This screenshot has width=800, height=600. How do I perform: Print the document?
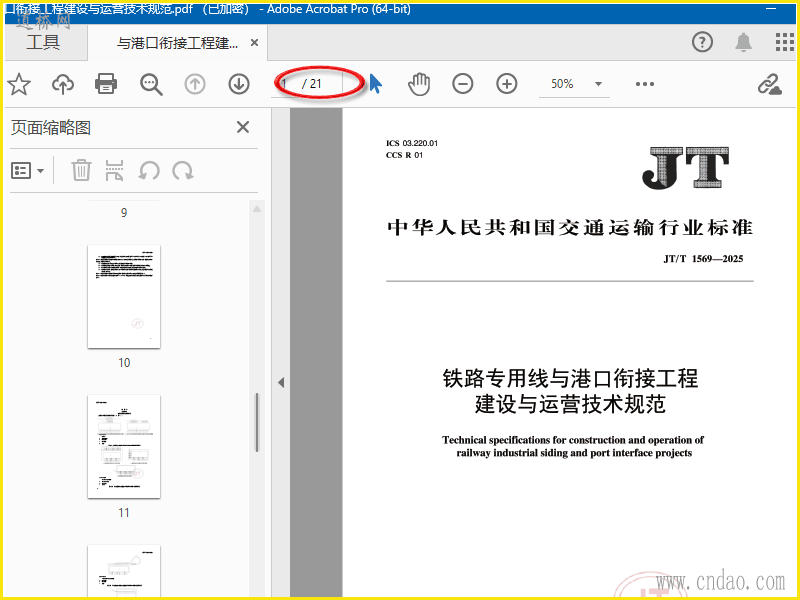click(106, 84)
